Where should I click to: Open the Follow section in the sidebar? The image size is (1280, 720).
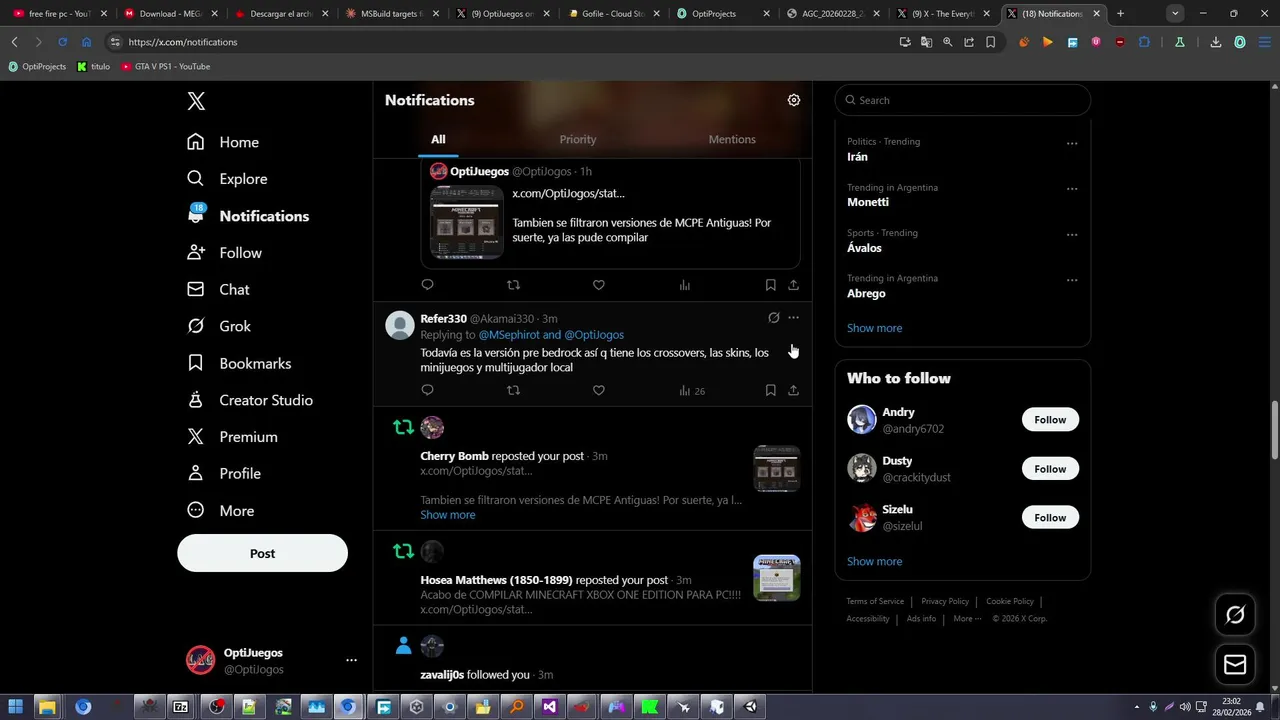[x=224, y=253]
